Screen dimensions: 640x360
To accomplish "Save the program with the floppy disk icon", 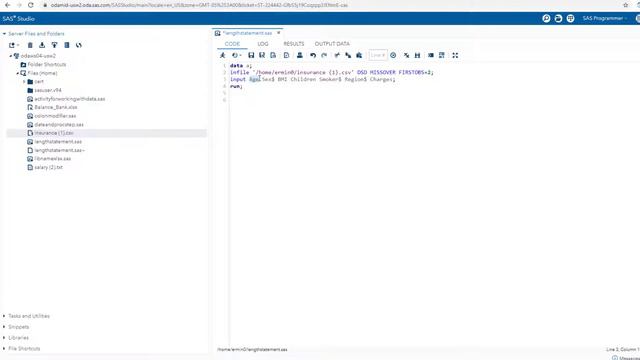I will (x=251, y=55).
